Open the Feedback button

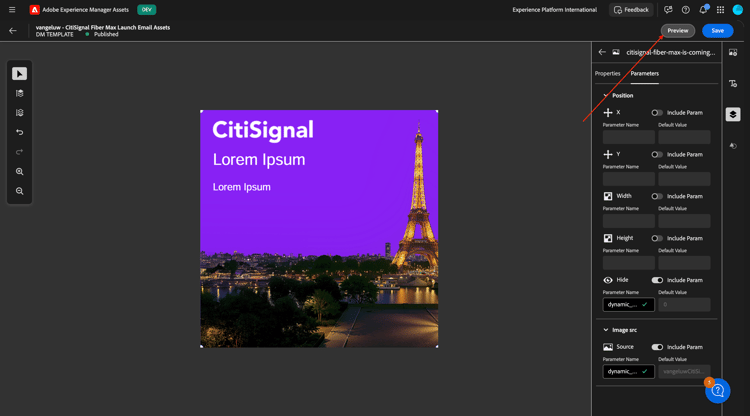(631, 10)
